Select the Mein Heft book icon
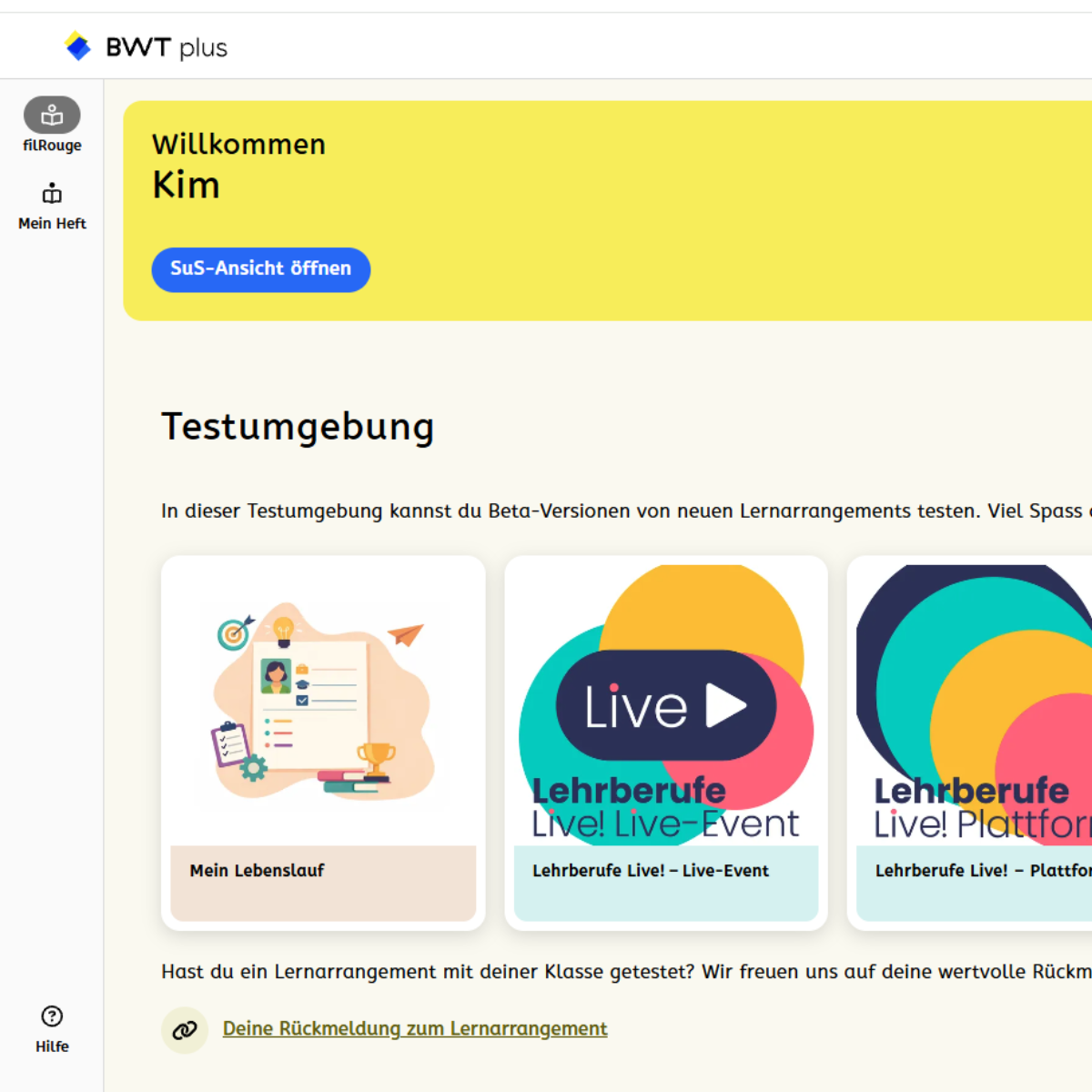 tap(52, 194)
